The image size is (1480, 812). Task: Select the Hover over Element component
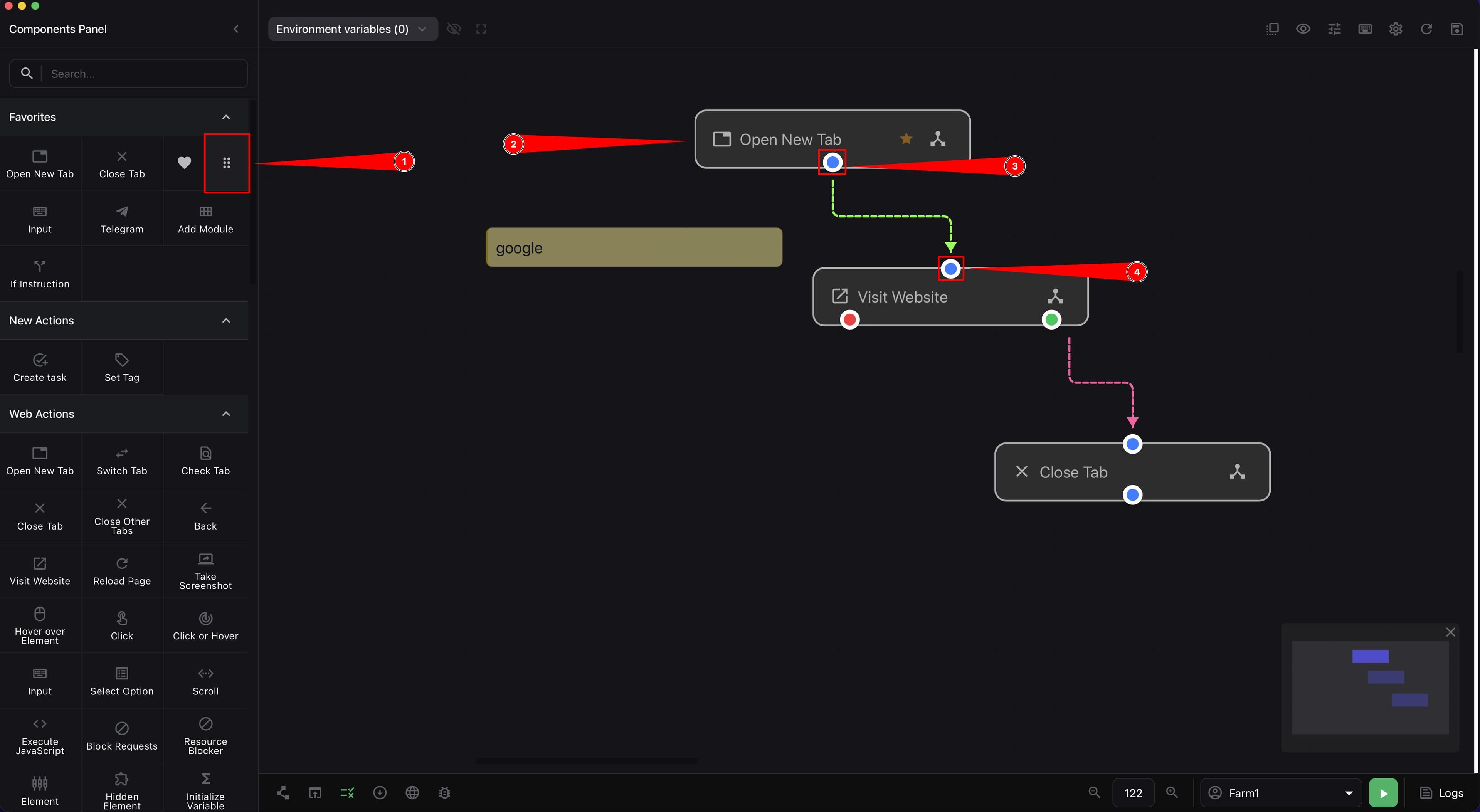click(40, 626)
